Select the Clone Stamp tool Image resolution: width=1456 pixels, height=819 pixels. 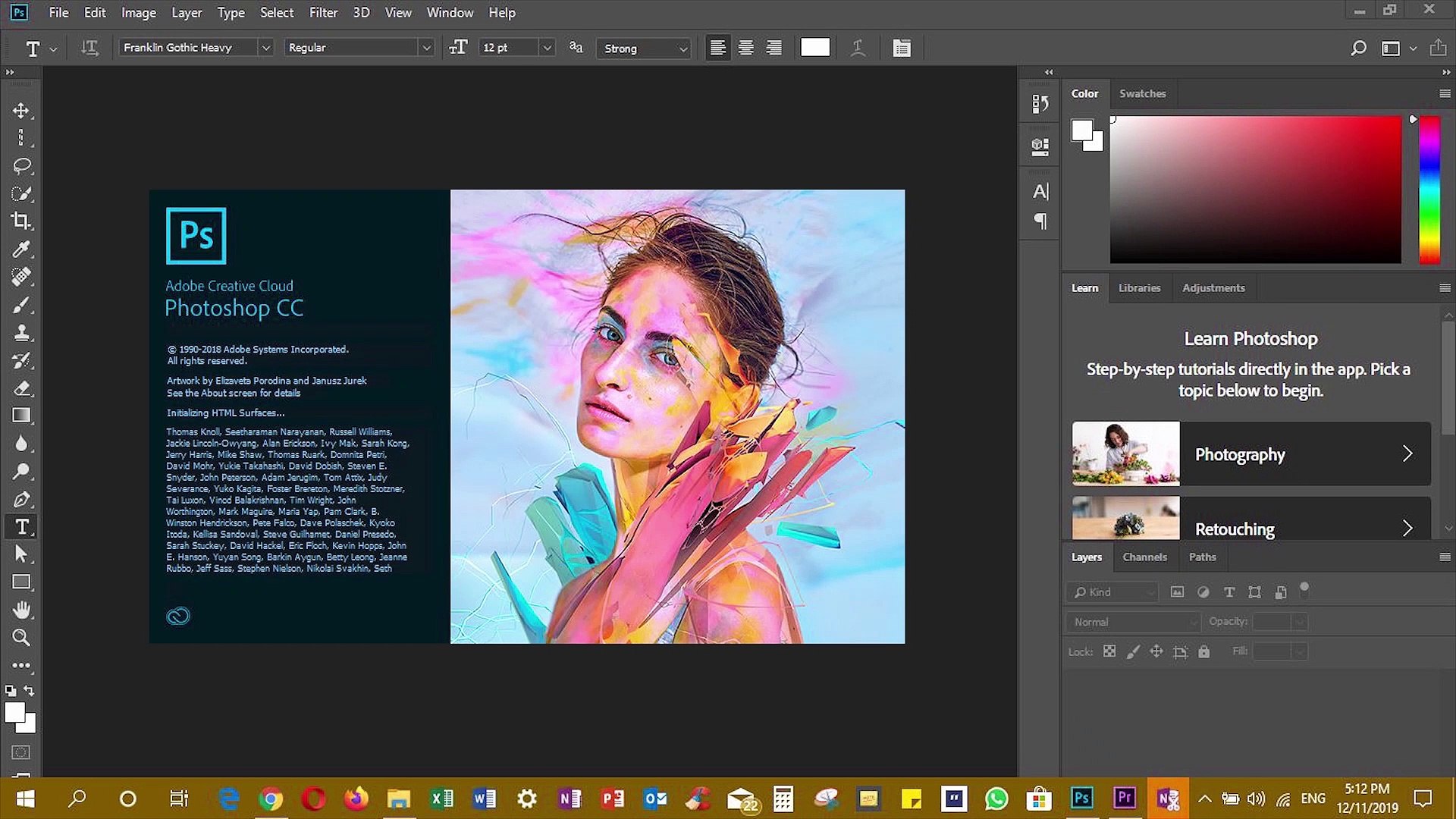point(21,332)
